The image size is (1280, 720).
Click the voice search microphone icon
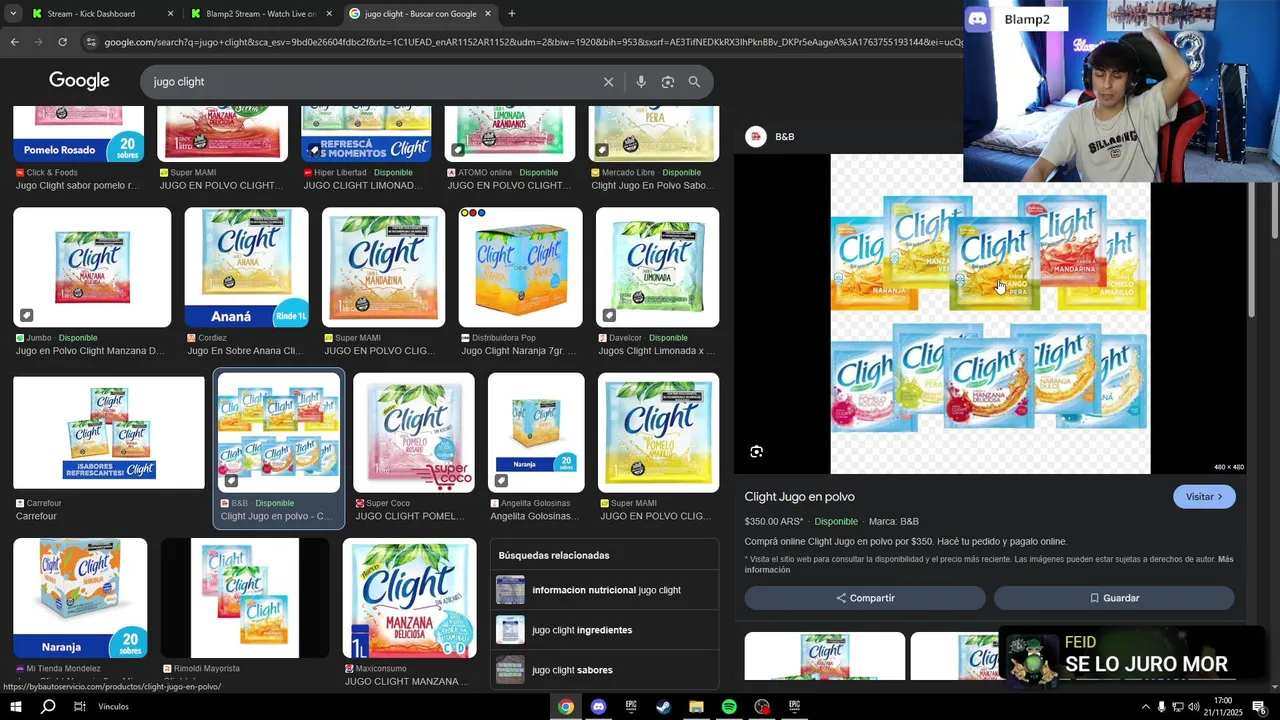641,82
